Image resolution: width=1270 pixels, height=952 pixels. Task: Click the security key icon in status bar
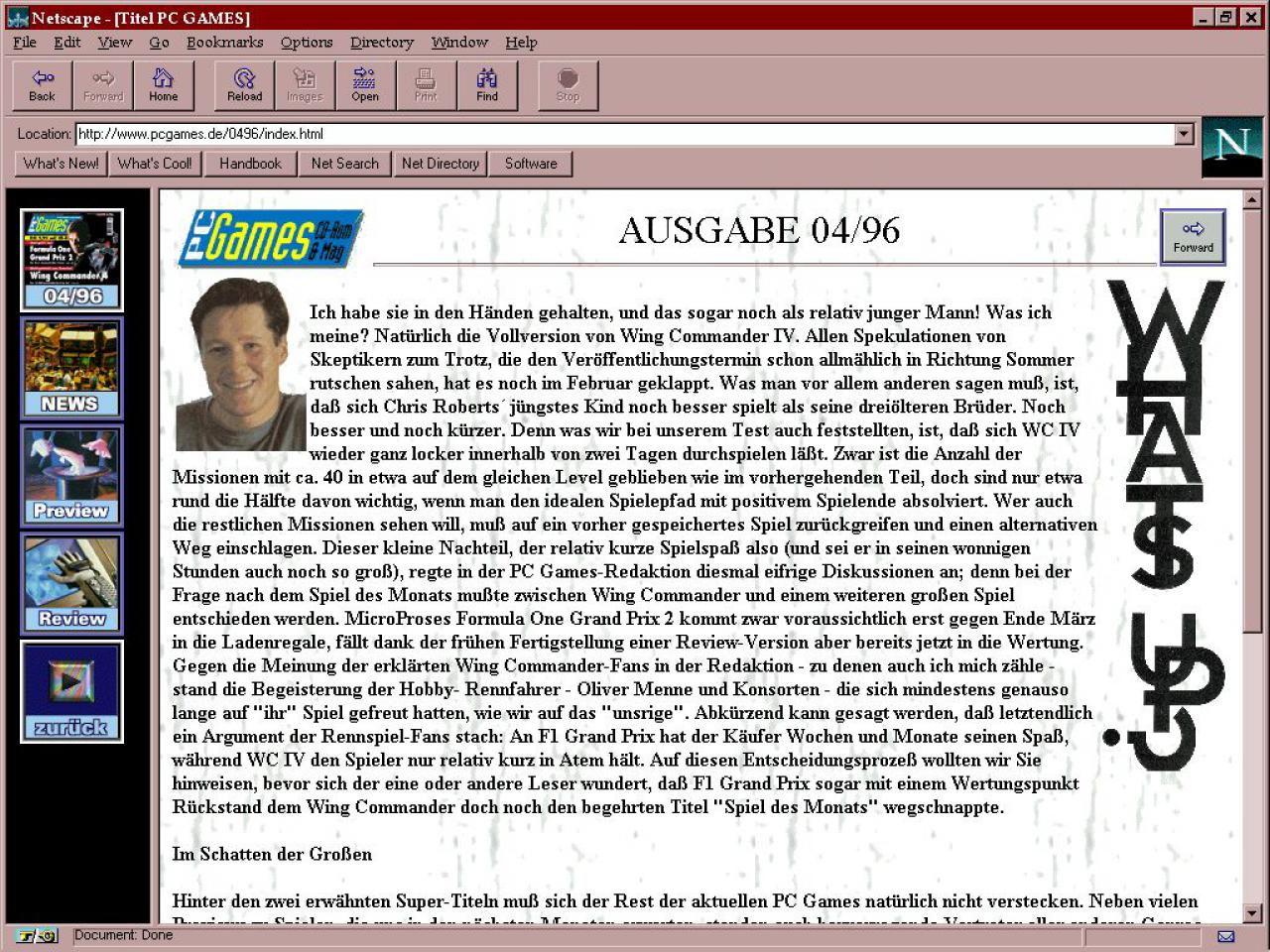coord(38,935)
